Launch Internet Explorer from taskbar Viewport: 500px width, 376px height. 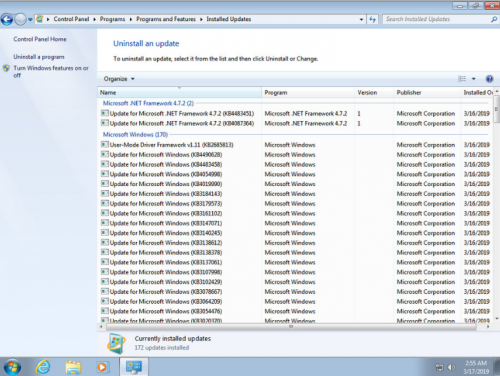click(x=43, y=367)
